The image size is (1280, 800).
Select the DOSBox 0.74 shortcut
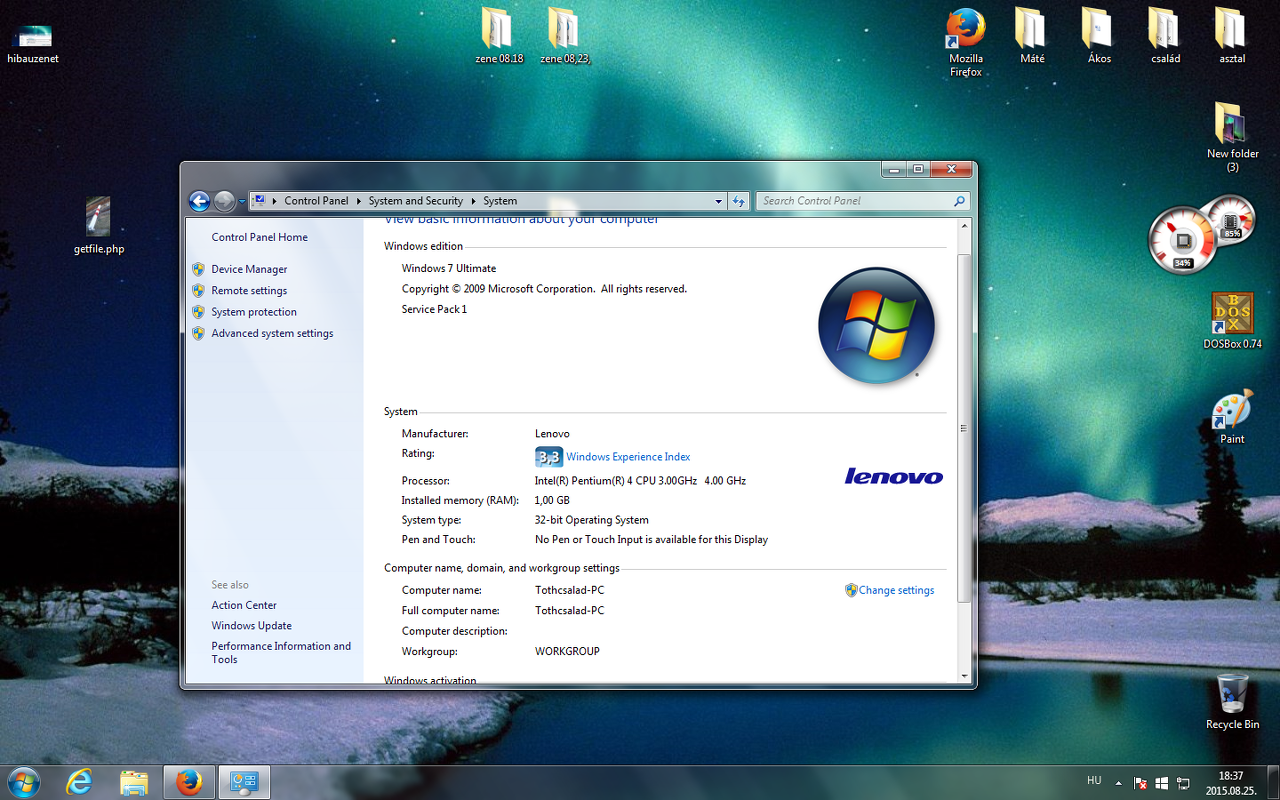[x=1232, y=321]
